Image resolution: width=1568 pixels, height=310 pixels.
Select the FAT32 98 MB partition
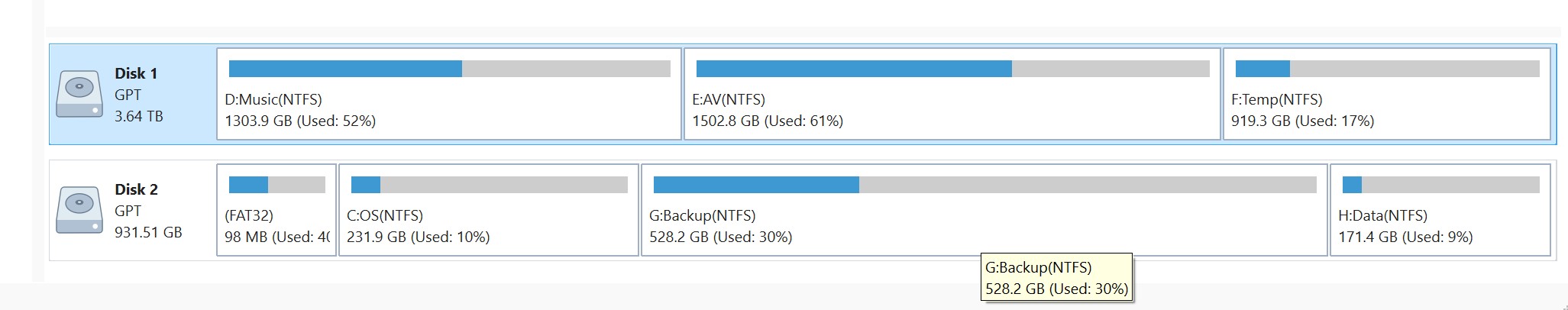(276, 210)
